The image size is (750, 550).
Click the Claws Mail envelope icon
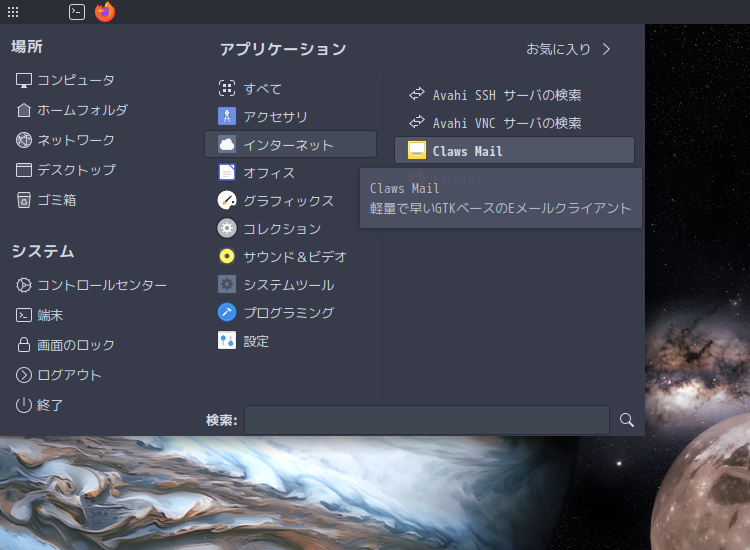point(417,150)
